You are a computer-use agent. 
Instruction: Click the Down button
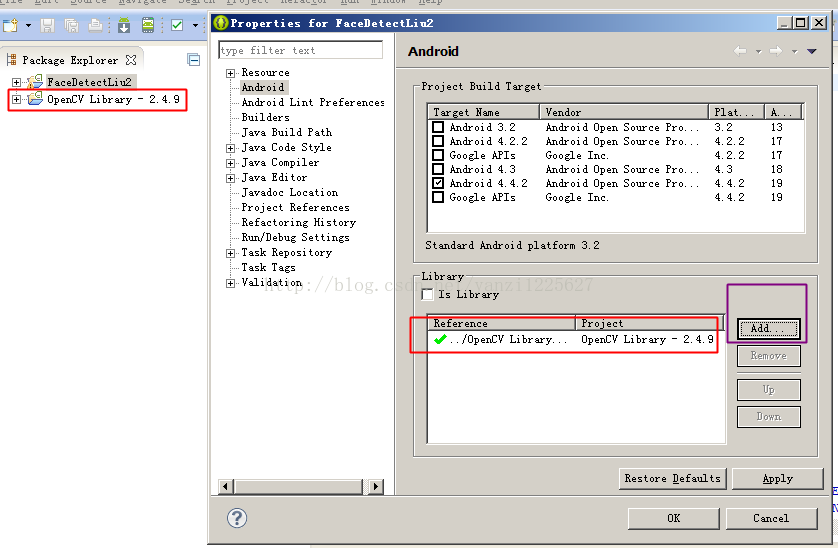click(x=769, y=416)
